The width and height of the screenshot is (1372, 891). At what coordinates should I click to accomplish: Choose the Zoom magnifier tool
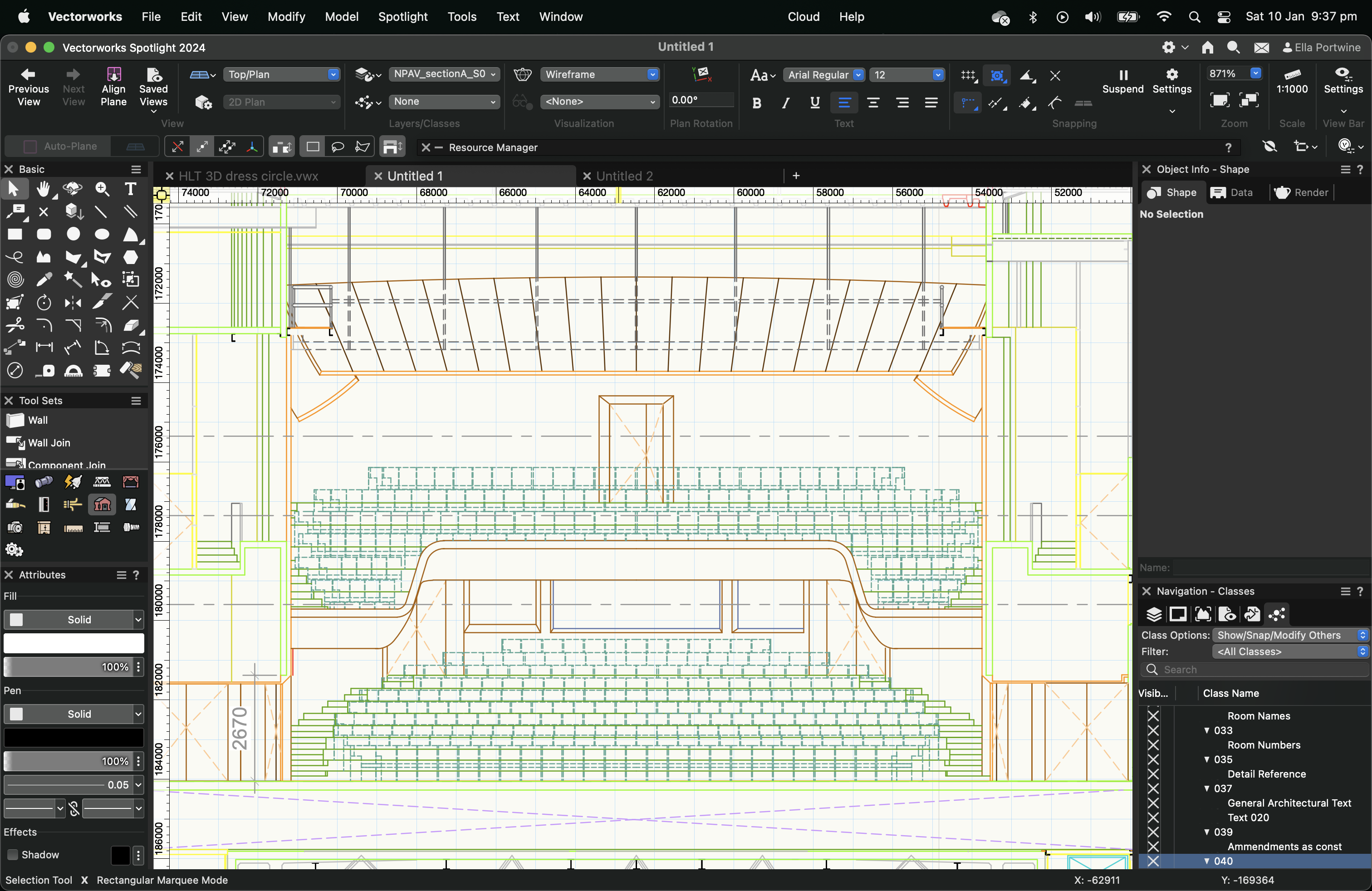(102, 189)
